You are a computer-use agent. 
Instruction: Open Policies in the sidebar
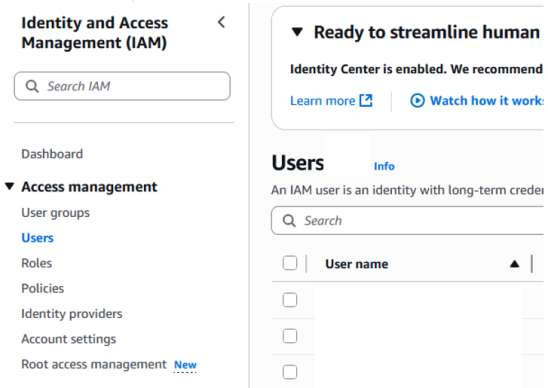(x=43, y=288)
